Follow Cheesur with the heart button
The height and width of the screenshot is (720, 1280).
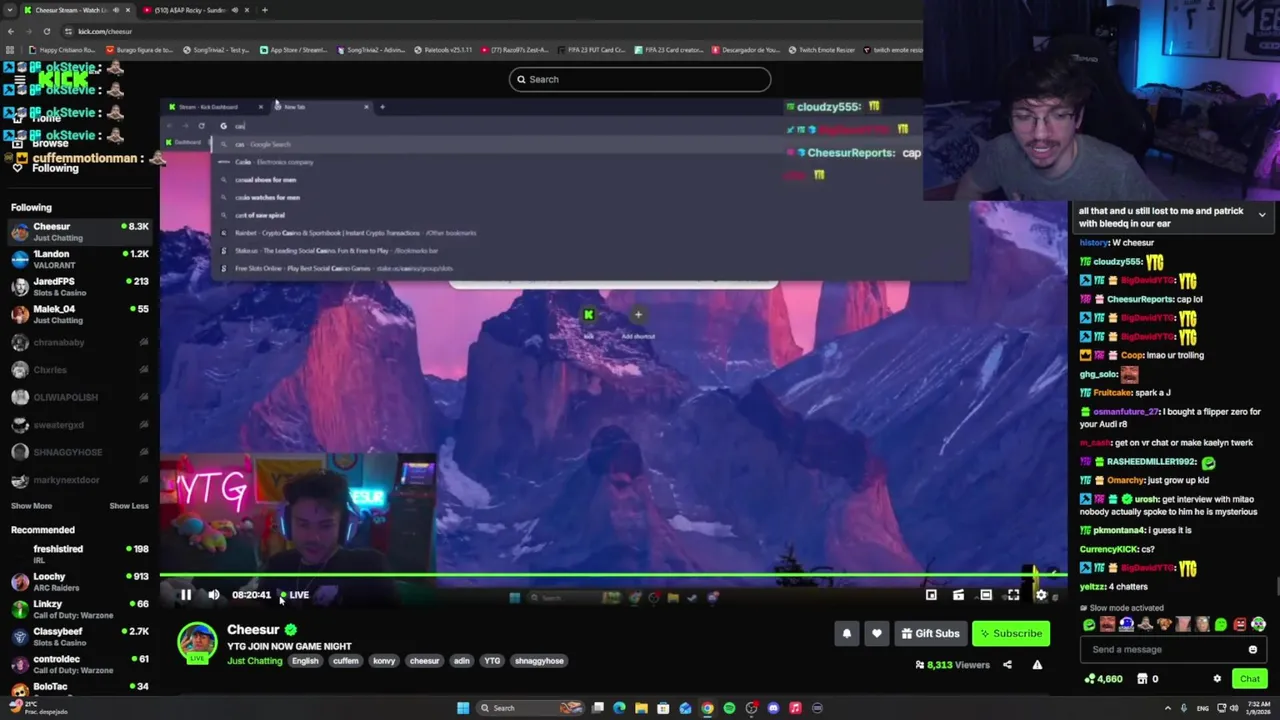[877, 633]
